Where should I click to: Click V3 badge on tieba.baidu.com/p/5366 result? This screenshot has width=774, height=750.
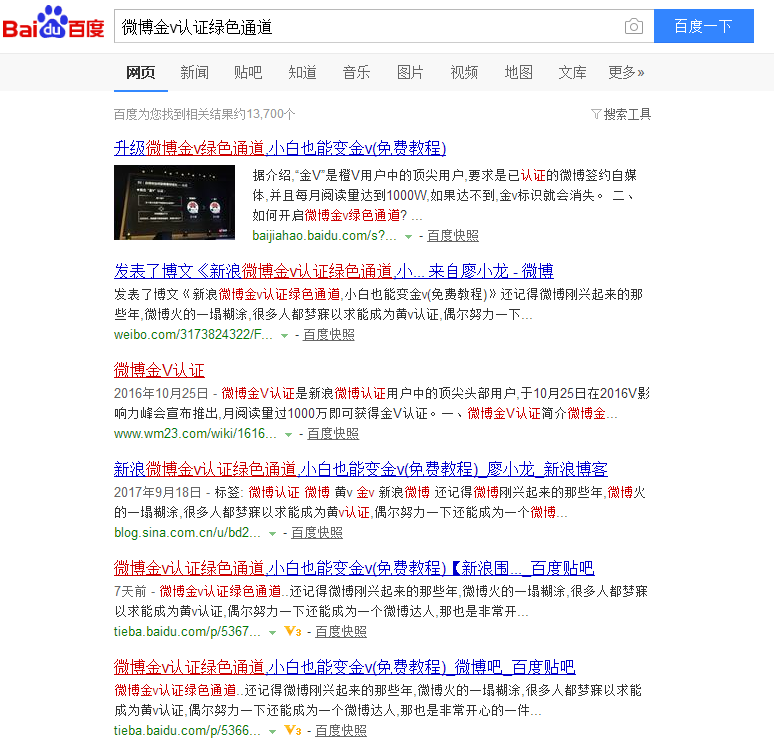click(293, 730)
